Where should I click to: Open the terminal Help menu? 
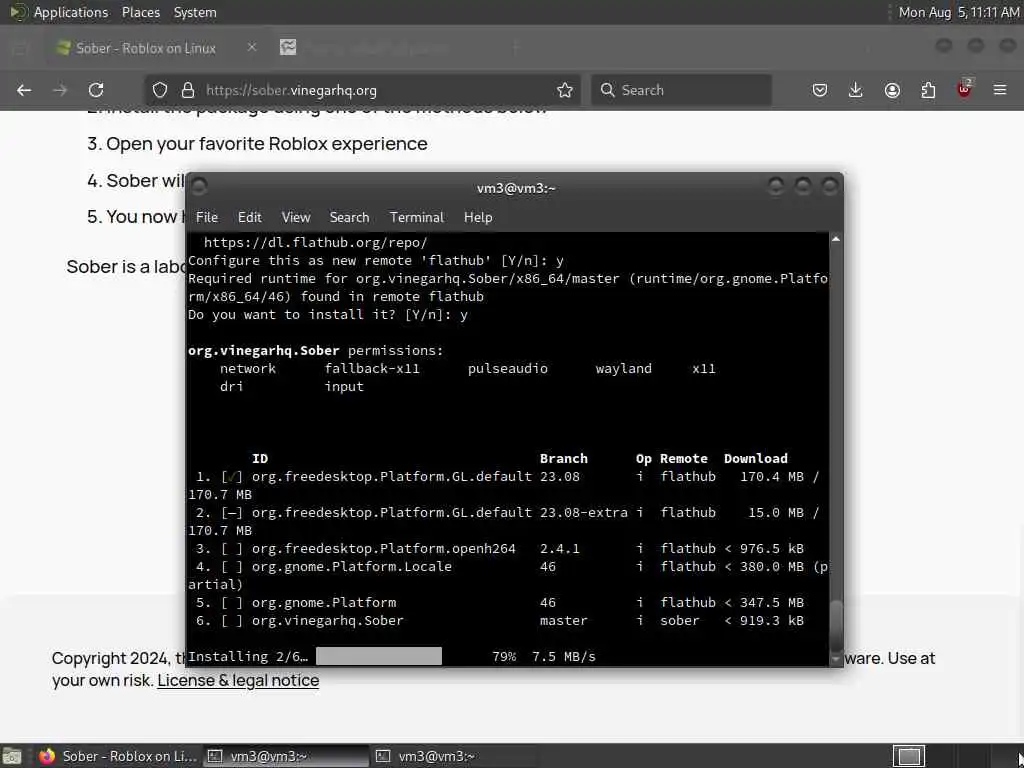pos(478,217)
